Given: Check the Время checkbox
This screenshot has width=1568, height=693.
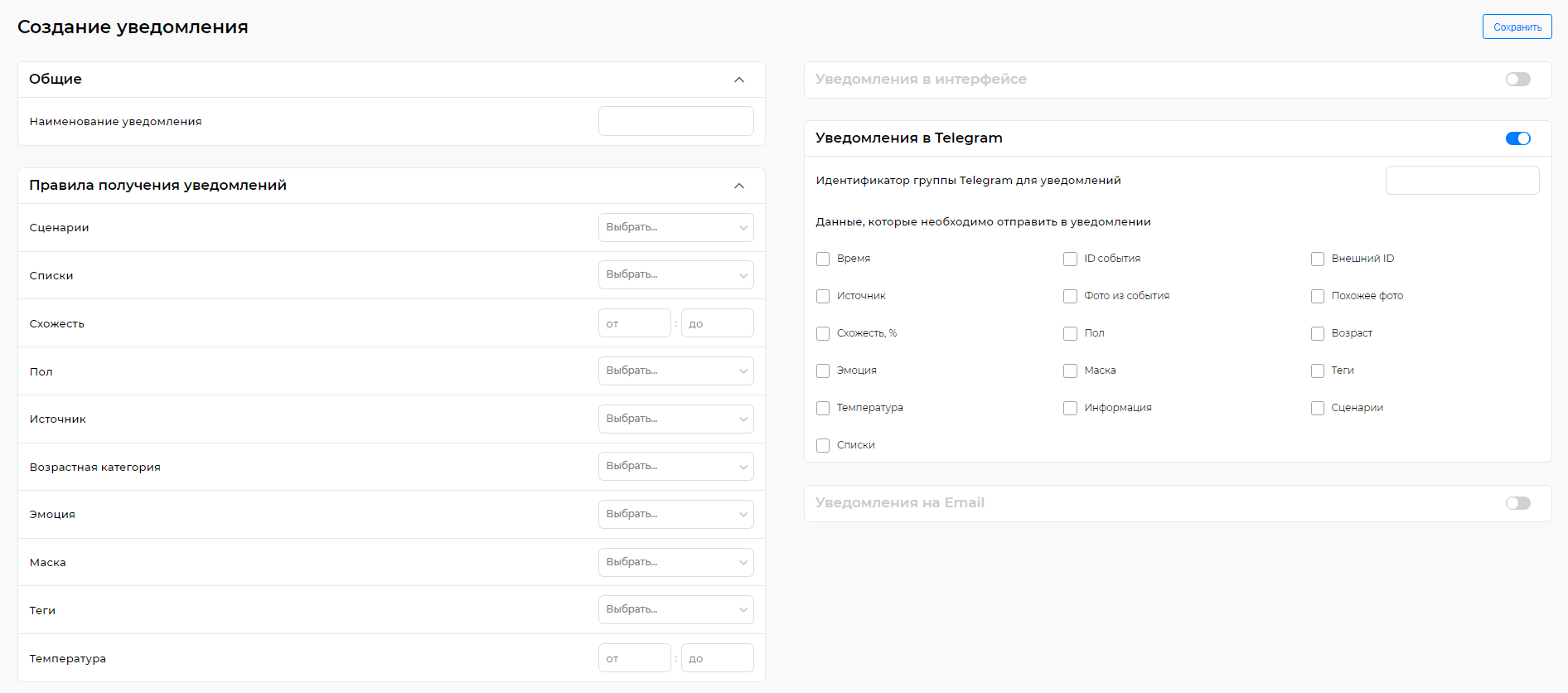Looking at the screenshot, I should click(823, 259).
